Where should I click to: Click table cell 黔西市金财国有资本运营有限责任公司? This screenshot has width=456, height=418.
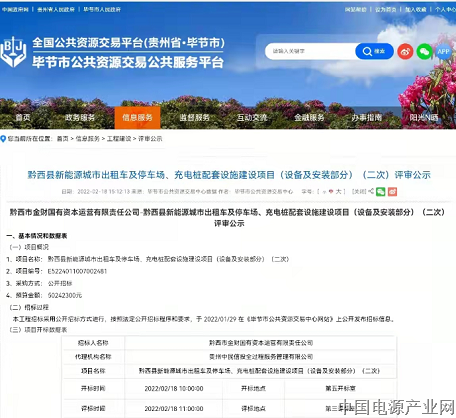coord(261,343)
